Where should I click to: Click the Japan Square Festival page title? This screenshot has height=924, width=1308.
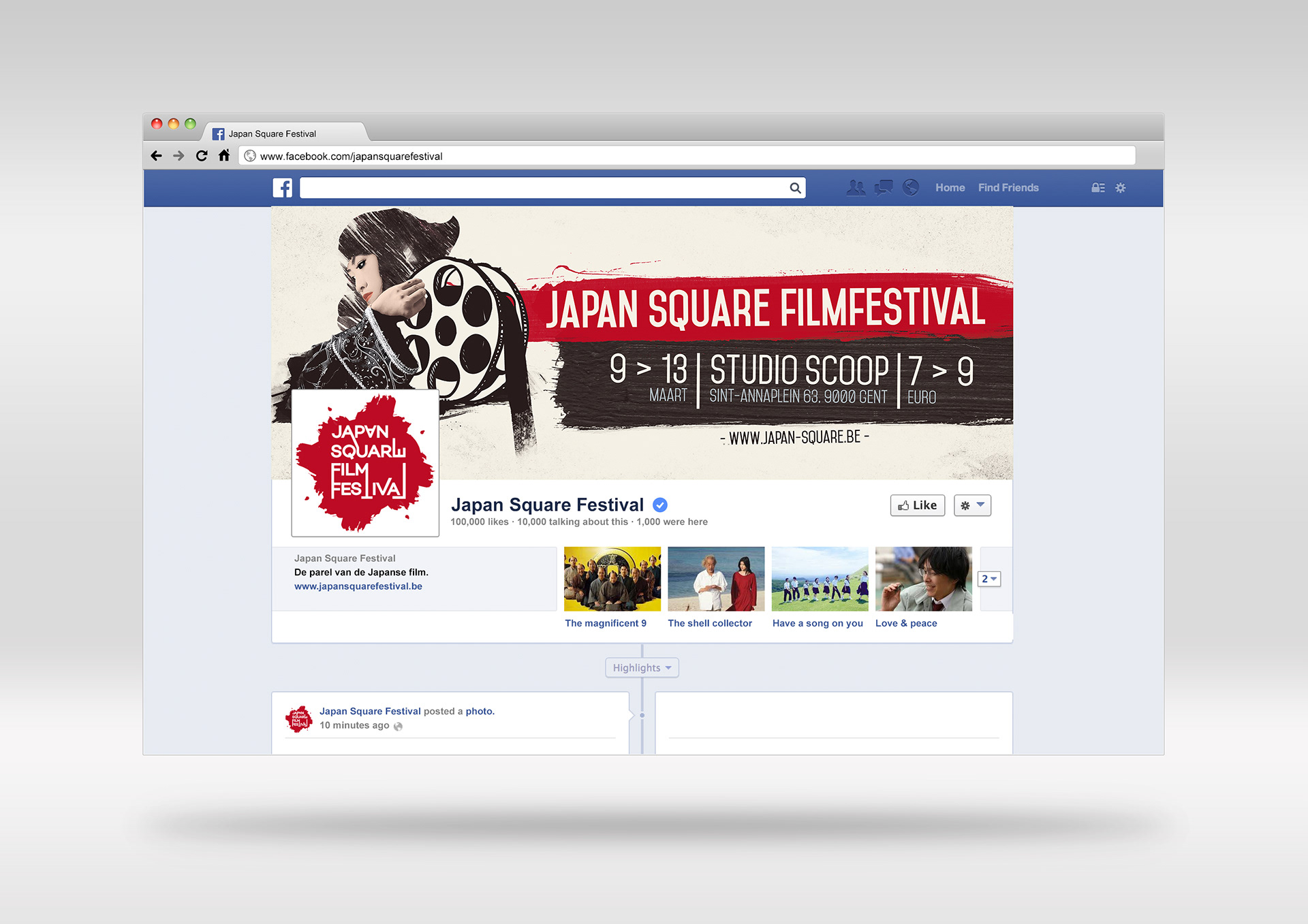[x=547, y=505]
